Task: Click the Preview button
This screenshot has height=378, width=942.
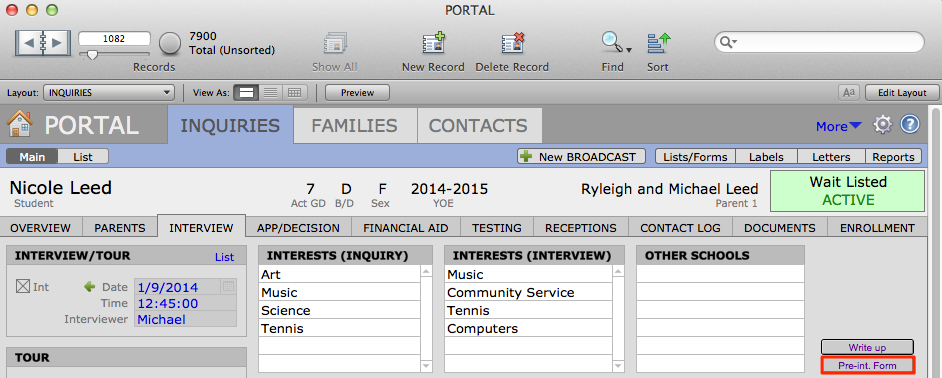Action: pos(357,93)
